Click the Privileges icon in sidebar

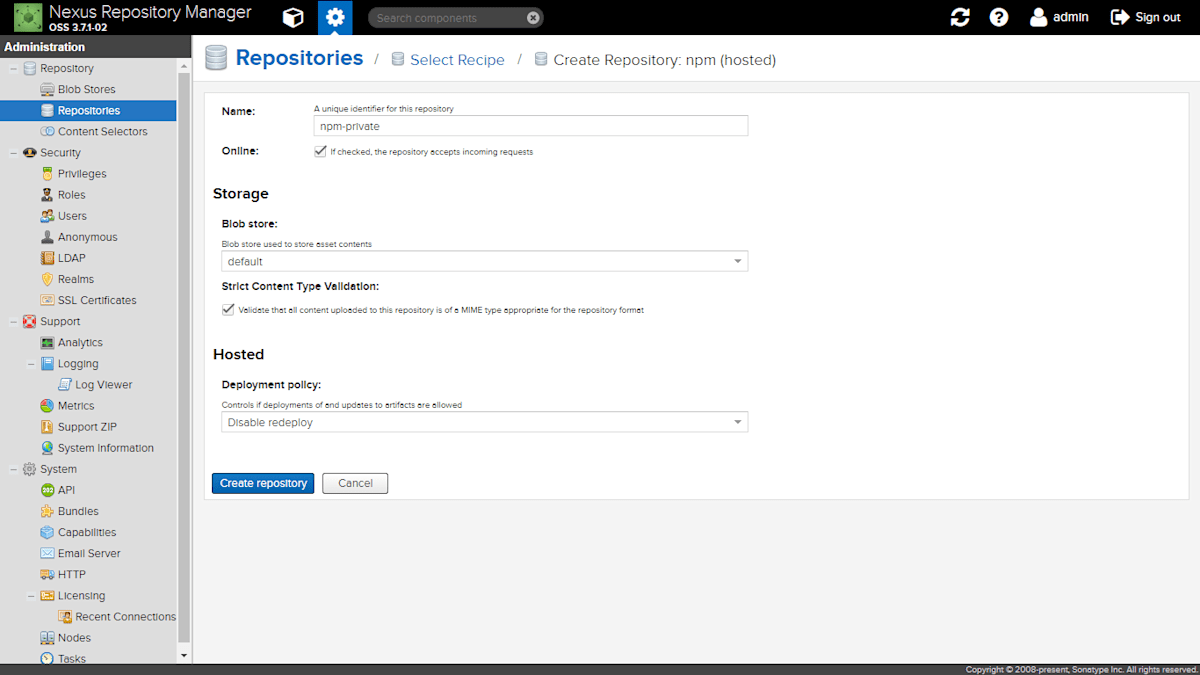(x=47, y=173)
